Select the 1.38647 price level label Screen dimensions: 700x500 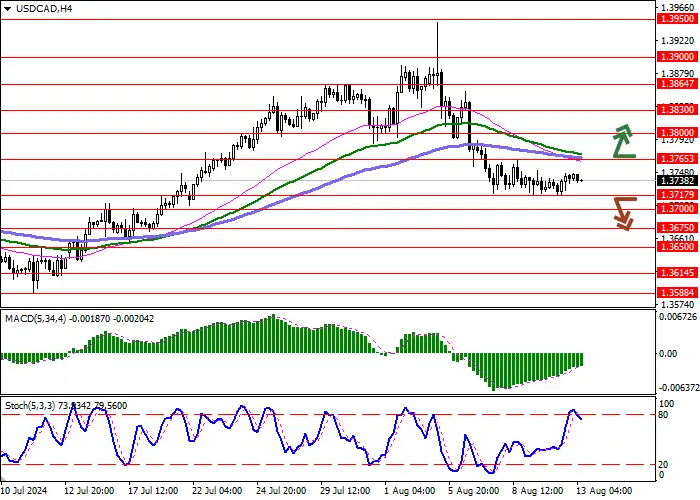[x=677, y=84]
